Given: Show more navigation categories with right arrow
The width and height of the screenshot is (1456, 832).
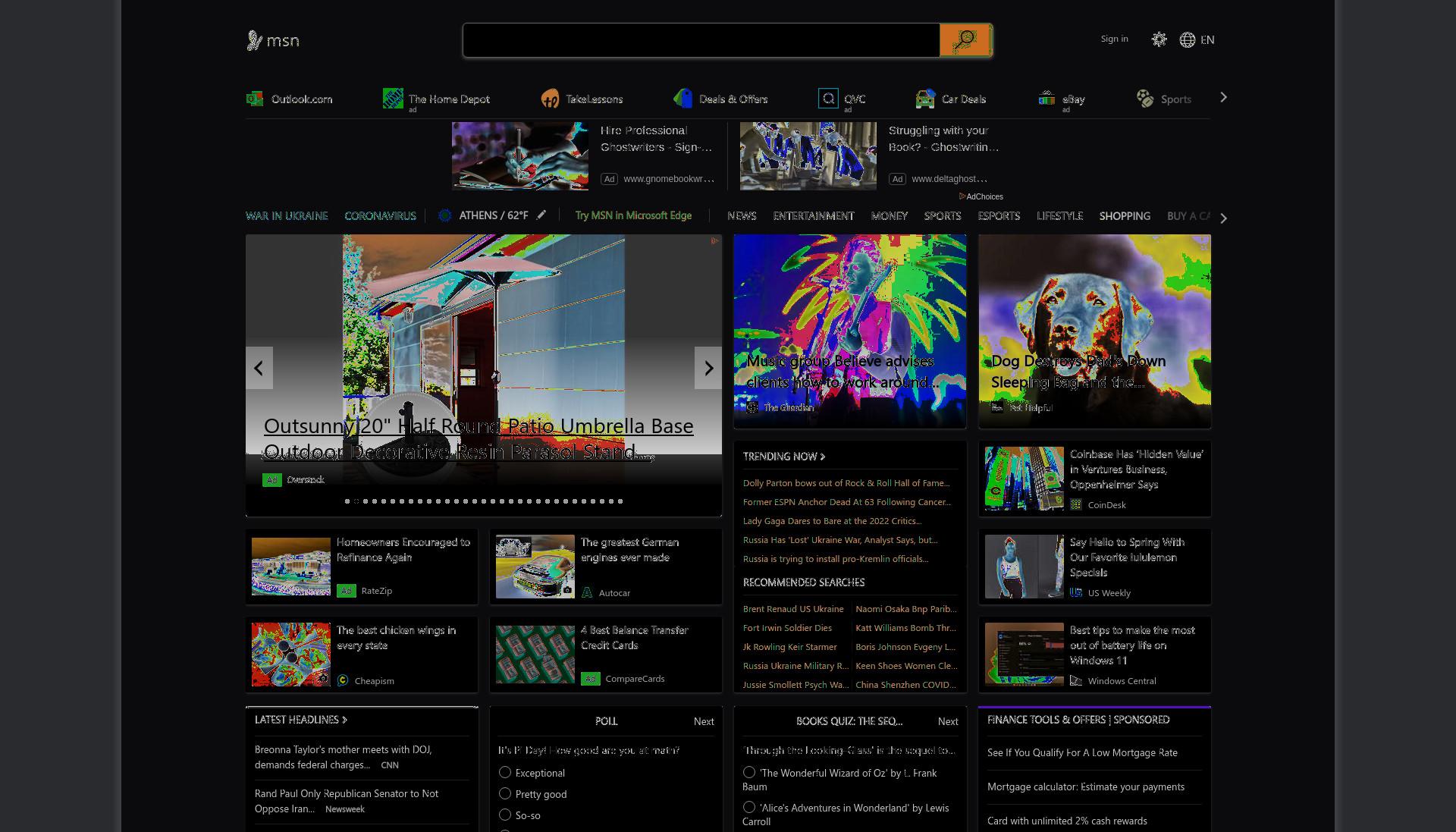Looking at the screenshot, I should 1223,218.
